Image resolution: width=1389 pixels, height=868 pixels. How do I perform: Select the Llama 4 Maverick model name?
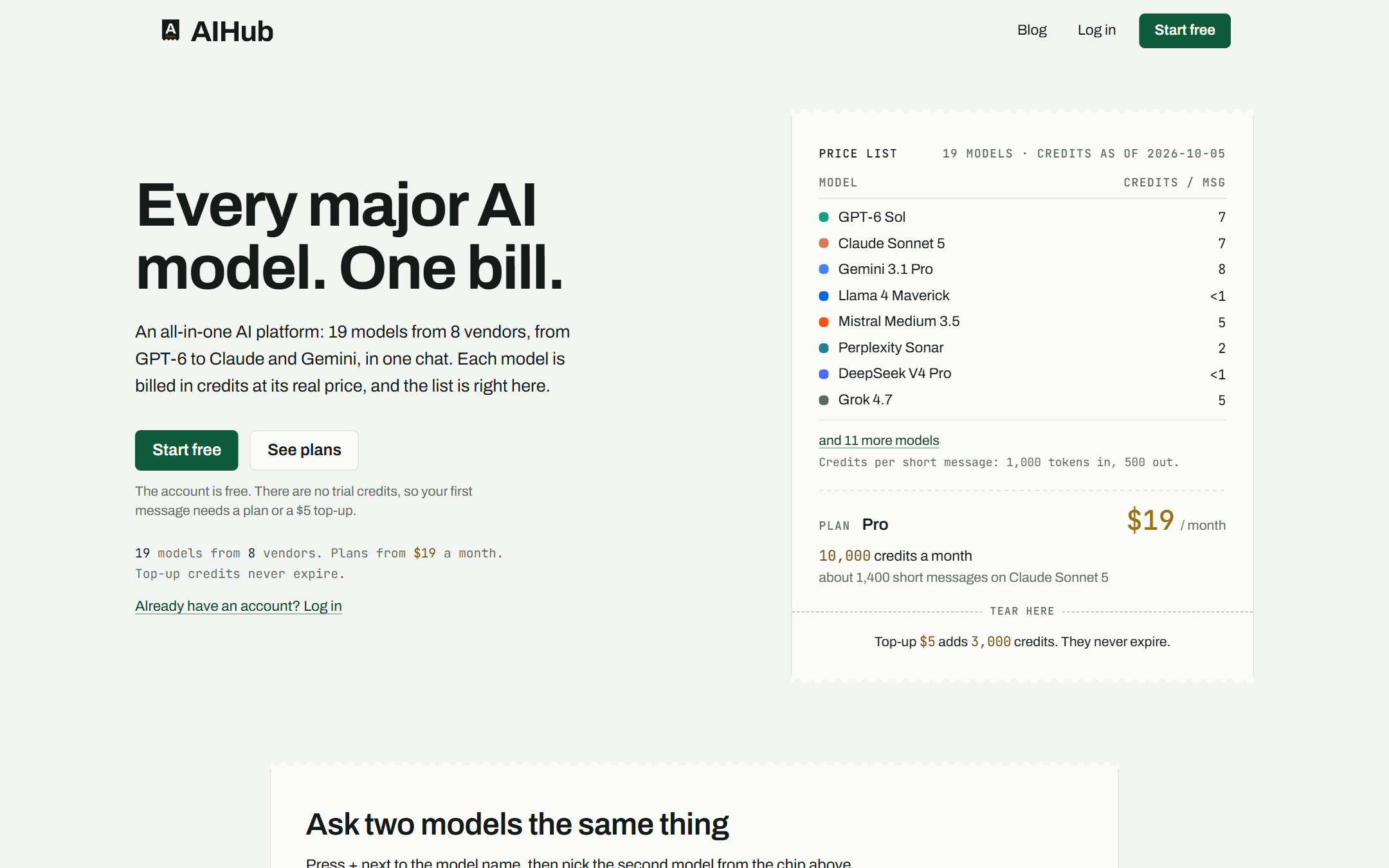tap(893, 296)
